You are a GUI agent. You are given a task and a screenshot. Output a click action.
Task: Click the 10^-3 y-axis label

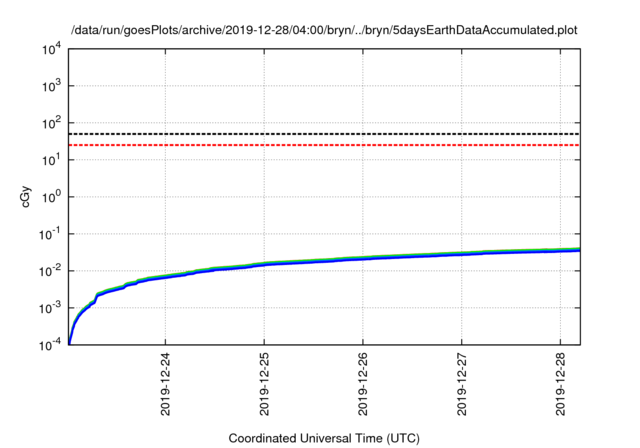tap(50, 308)
